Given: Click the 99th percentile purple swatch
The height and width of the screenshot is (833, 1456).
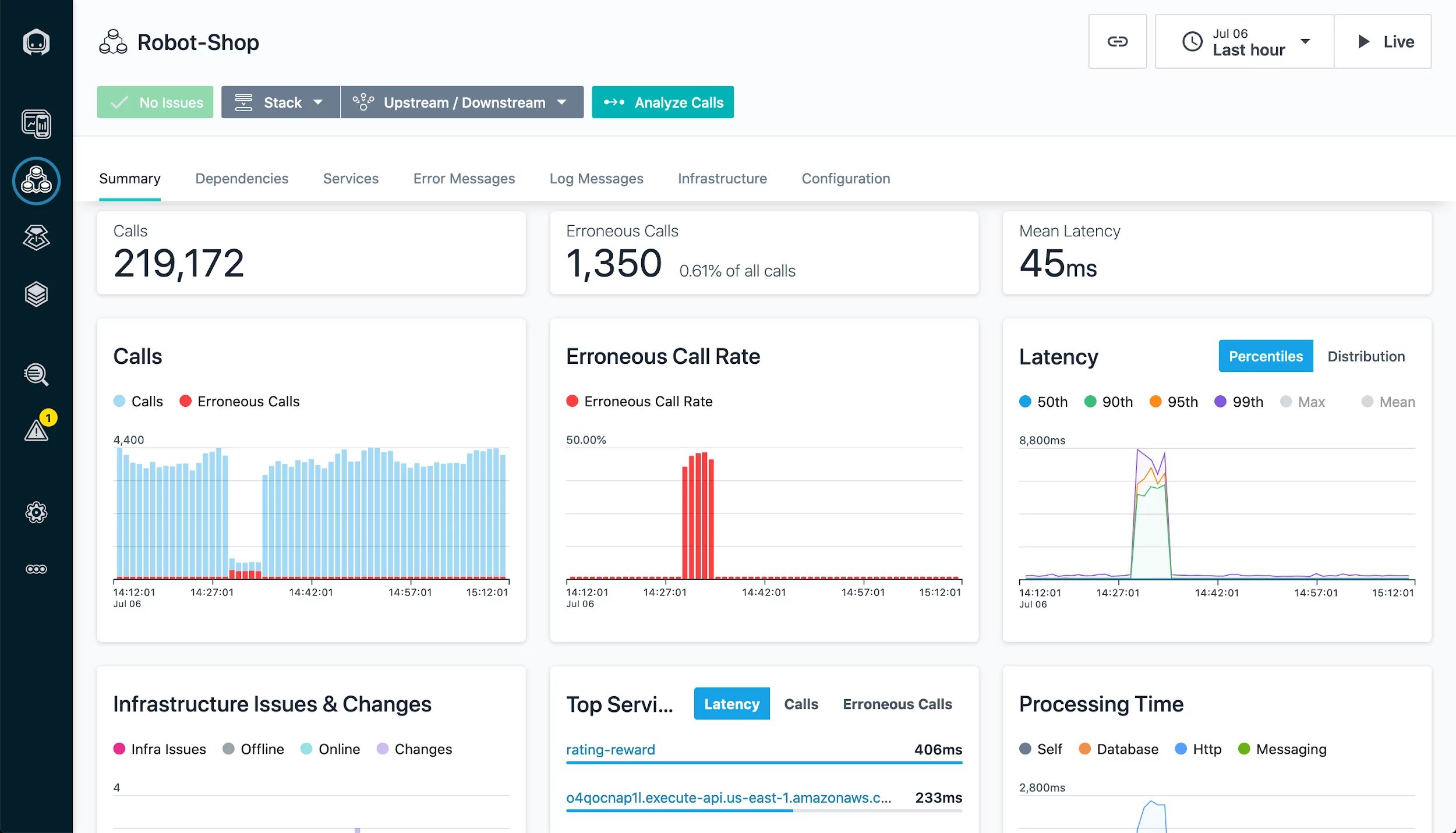Looking at the screenshot, I should 1220,402.
